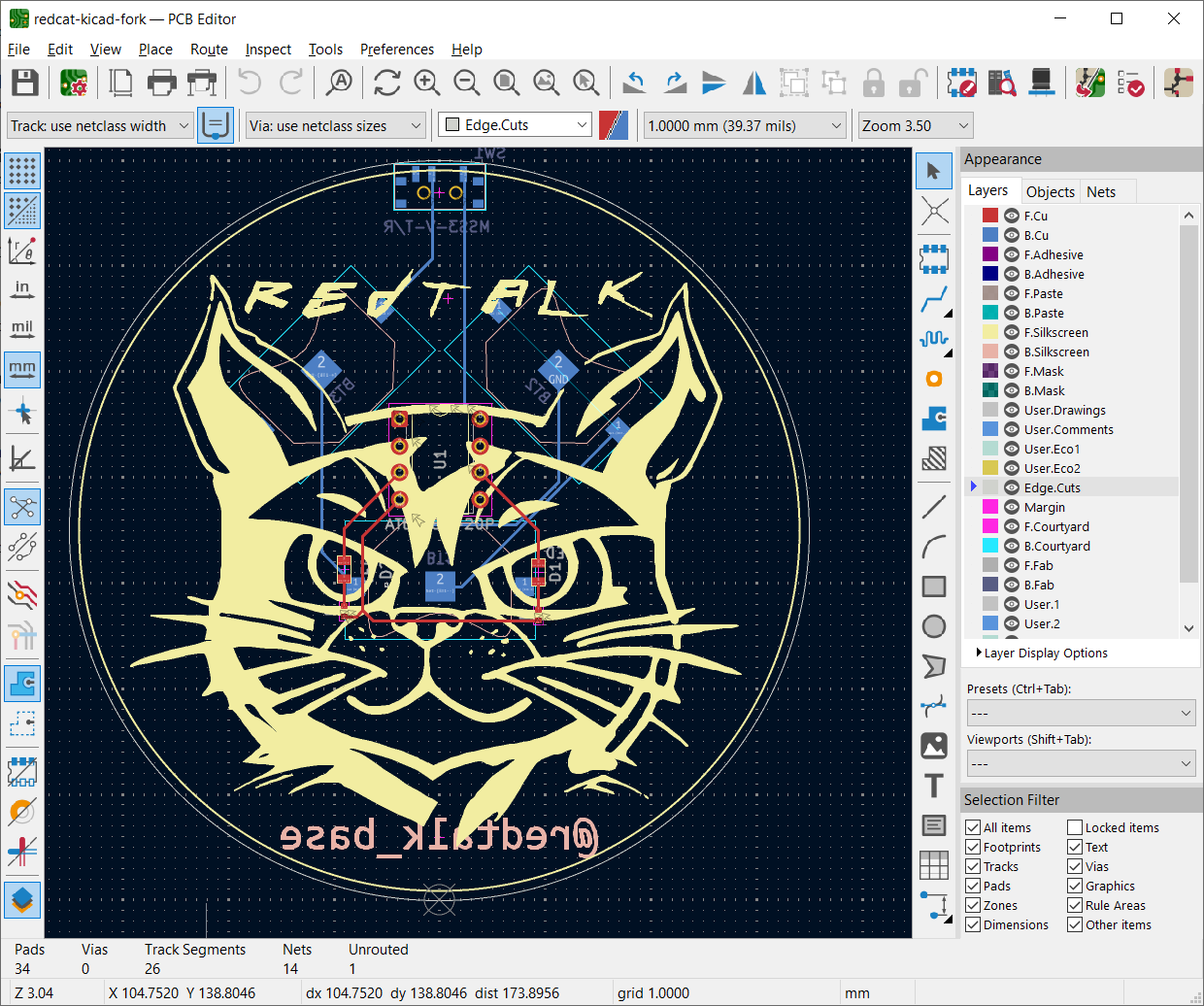Open the Zoom 3.50 dropdown

pyautogui.click(x=915, y=125)
